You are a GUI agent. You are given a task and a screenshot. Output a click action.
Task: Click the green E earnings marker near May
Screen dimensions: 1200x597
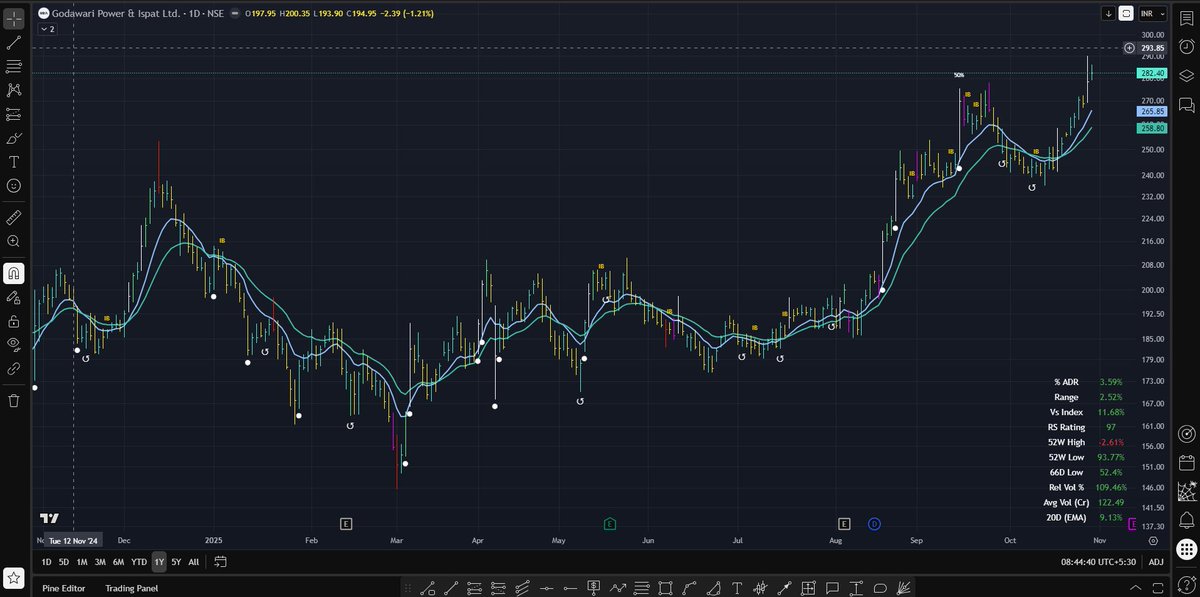(x=609, y=523)
